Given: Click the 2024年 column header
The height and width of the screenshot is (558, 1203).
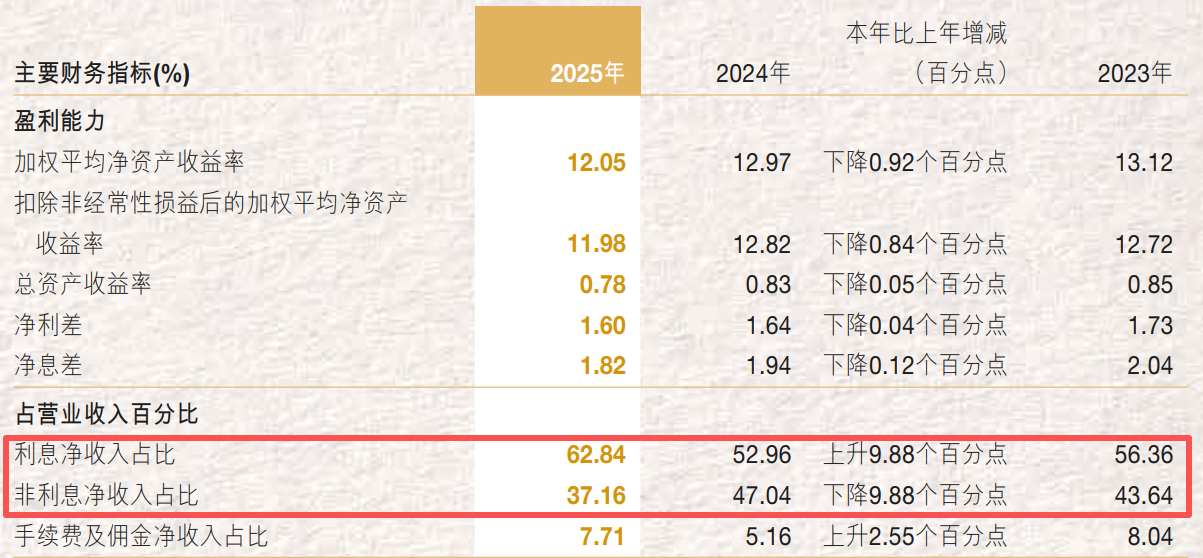Looking at the screenshot, I should [x=752, y=73].
